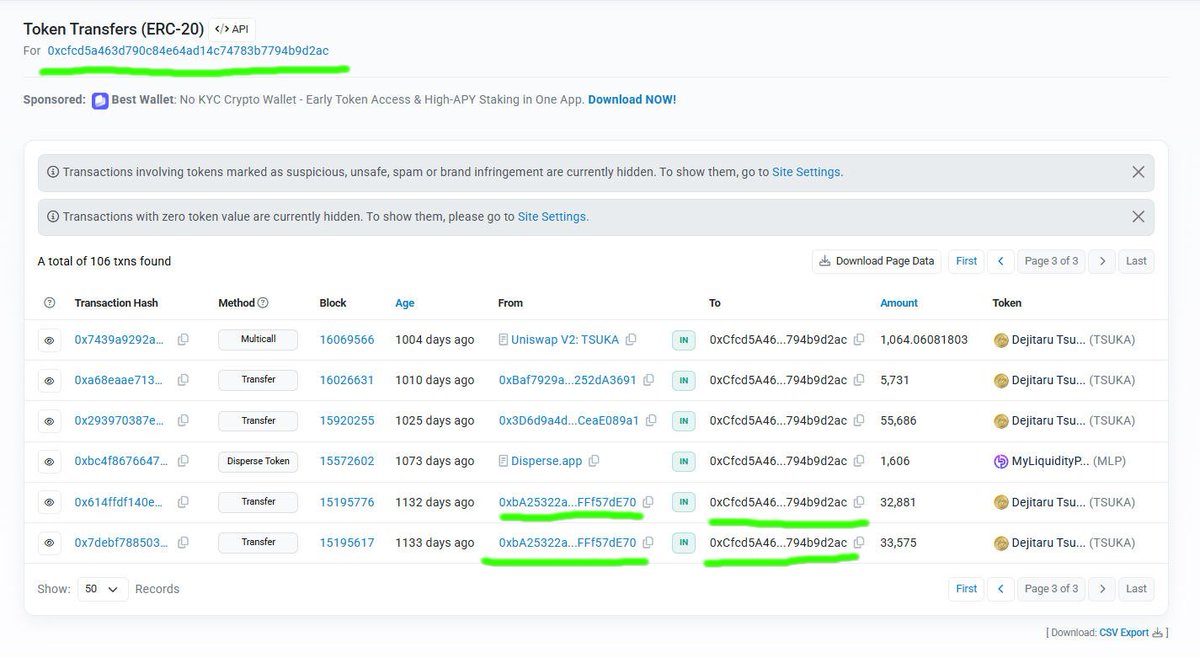Open transaction hash 0xa68eaae713

pyautogui.click(x=119, y=380)
